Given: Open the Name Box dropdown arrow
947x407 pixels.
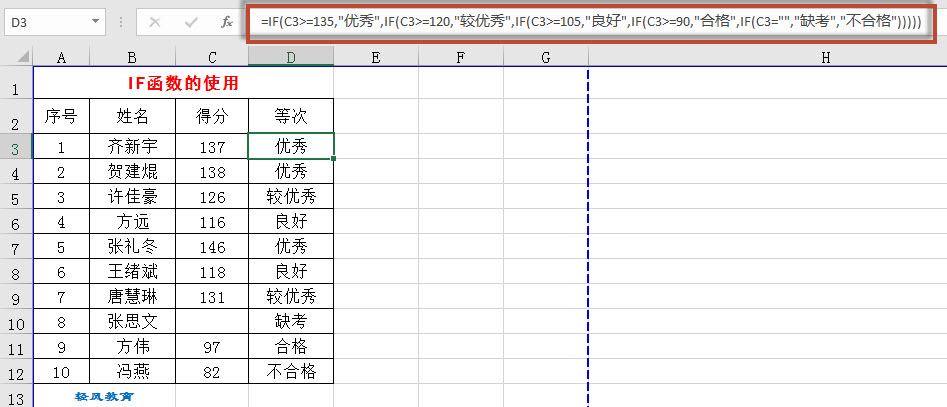Looking at the screenshot, I should (x=96, y=22).
